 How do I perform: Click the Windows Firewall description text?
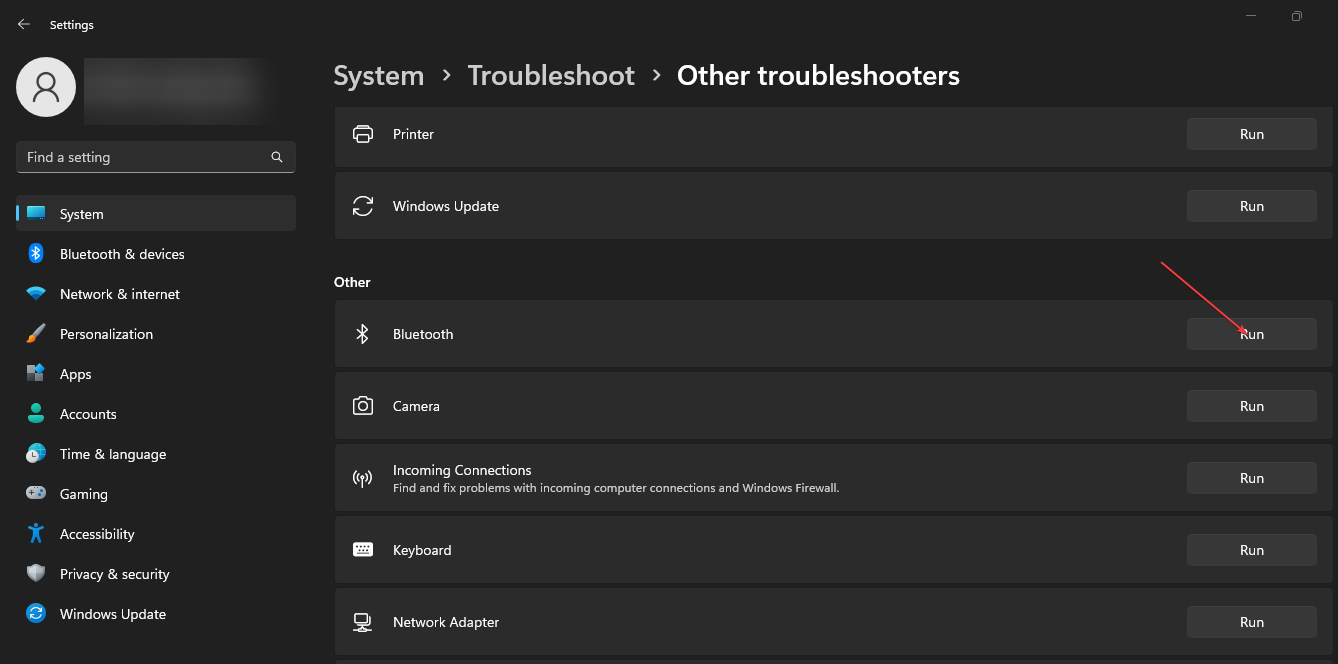[616, 489]
